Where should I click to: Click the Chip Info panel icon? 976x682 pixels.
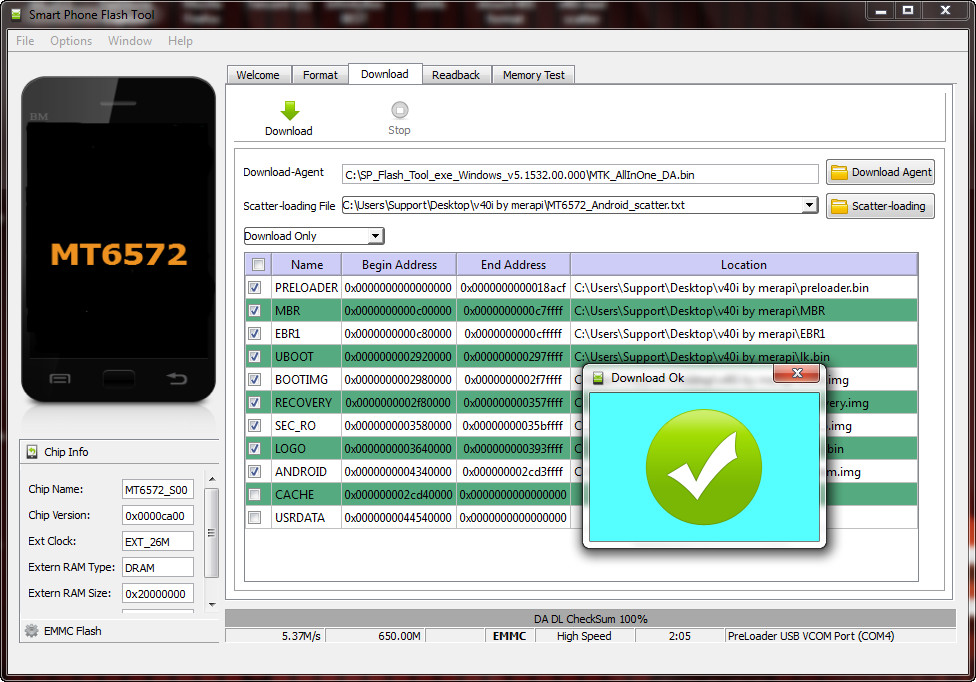[32, 452]
